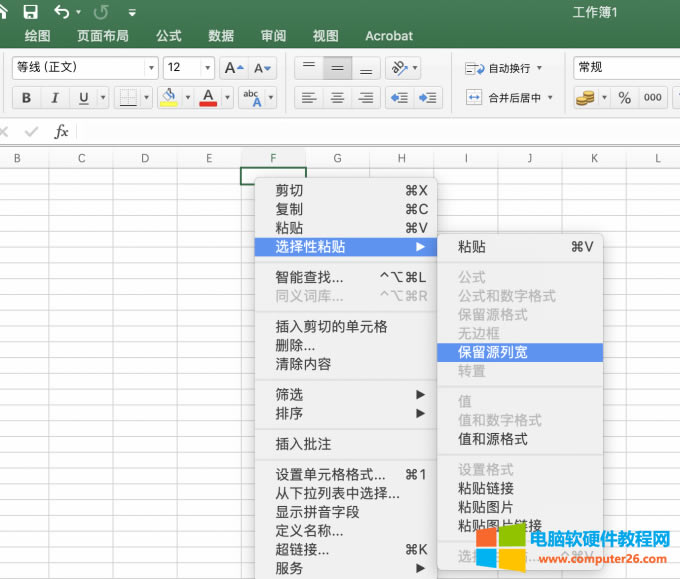
Task: Click the insert function fx icon
Action: pyautogui.click(x=61, y=131)
